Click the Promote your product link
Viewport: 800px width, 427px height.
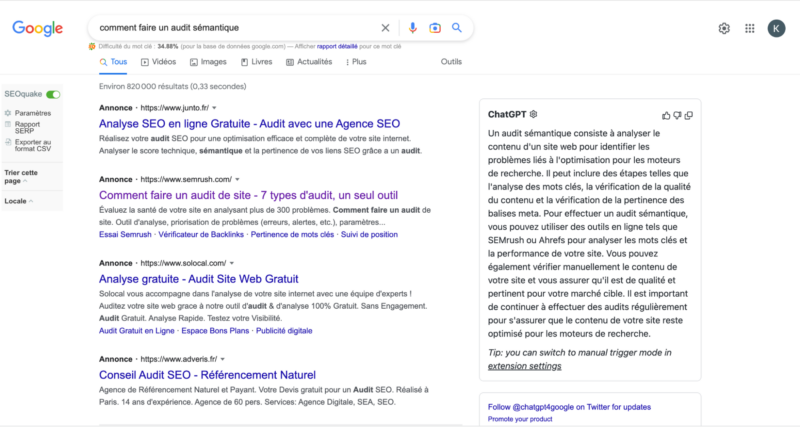(520, 419)
